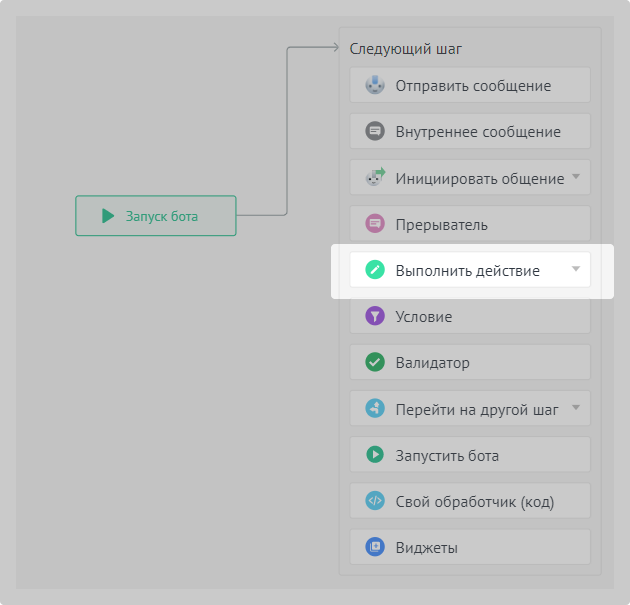Screen dimensions: 630x605
Task: Click the green checkmark Валидатор icon
Action: coord(375,362)
